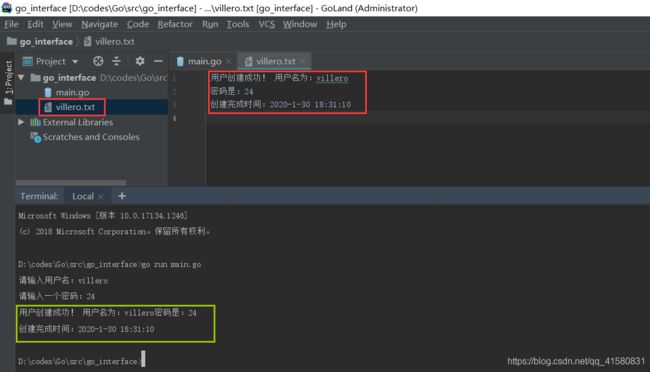The image size is (650, 372).
Task: Collapse the go_interface project folder
Action: 21,78
